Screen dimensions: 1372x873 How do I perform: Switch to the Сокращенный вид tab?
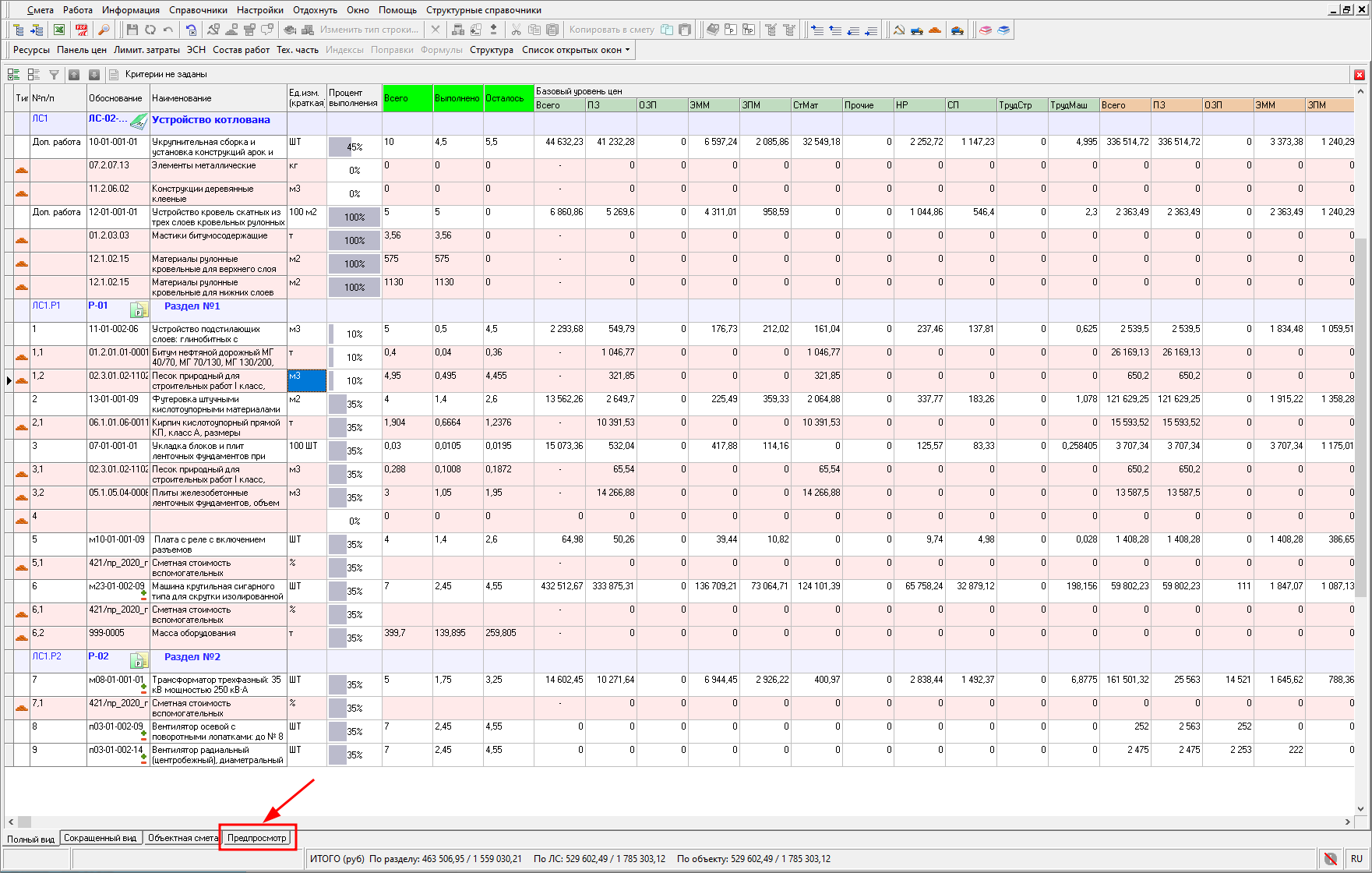coord(100,838)
